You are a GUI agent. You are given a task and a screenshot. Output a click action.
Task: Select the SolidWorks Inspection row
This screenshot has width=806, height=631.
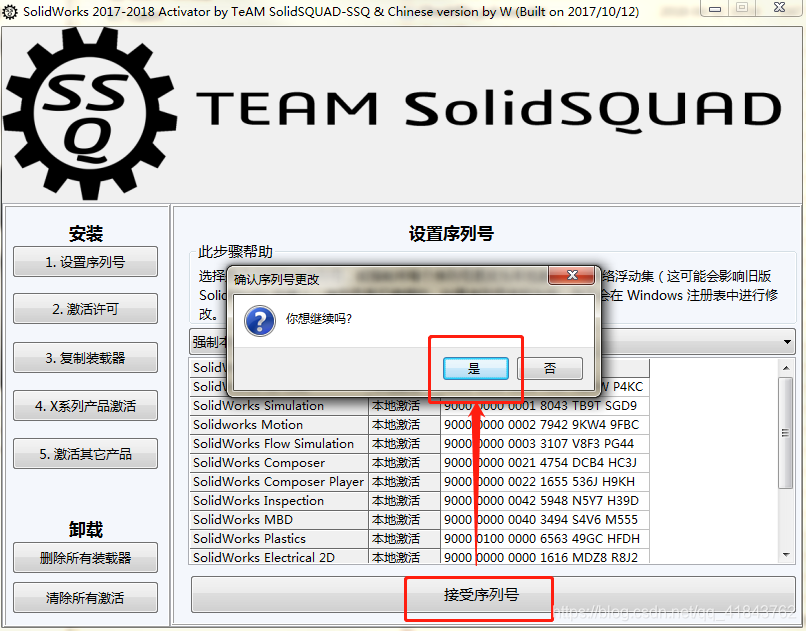[419, 501]
